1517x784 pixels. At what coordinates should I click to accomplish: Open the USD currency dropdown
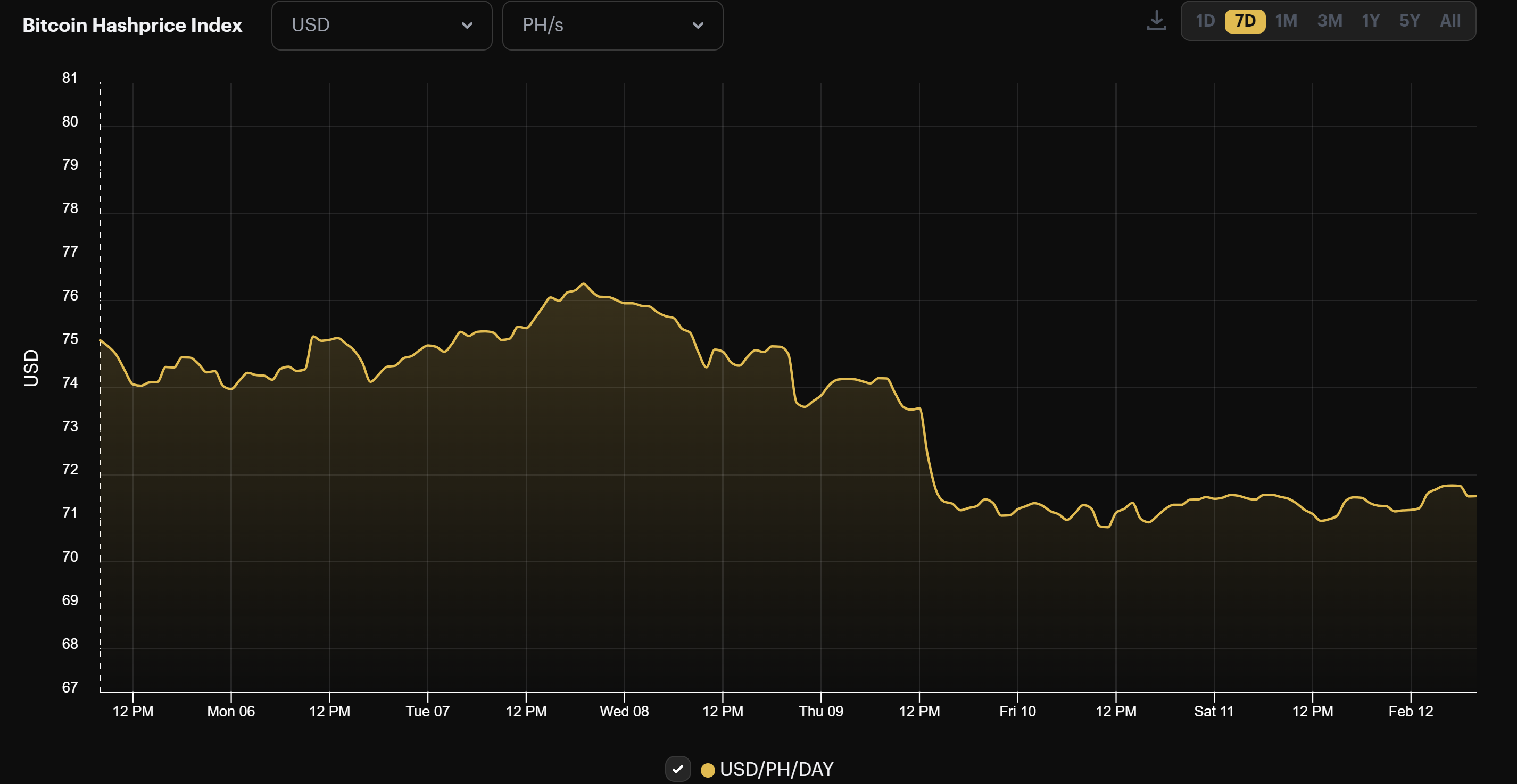(x=381, y=26)
